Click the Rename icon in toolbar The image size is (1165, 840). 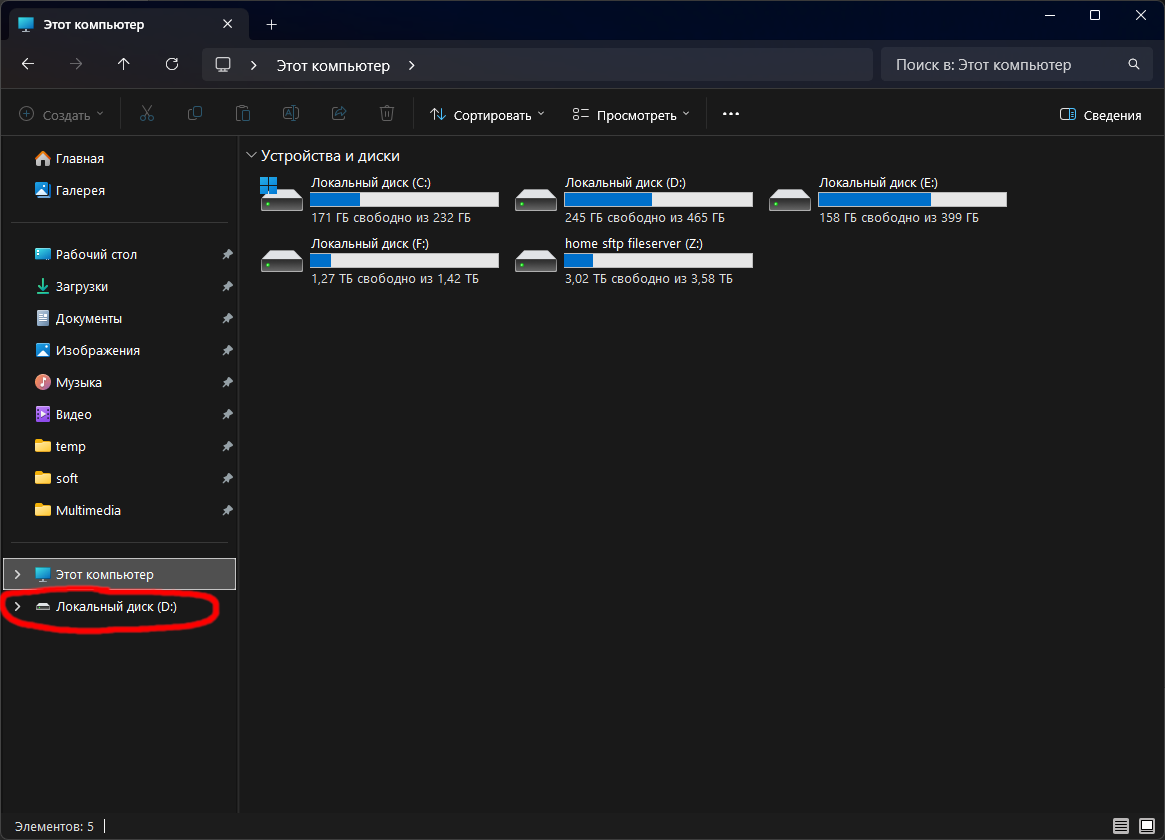tap(291, 114)
